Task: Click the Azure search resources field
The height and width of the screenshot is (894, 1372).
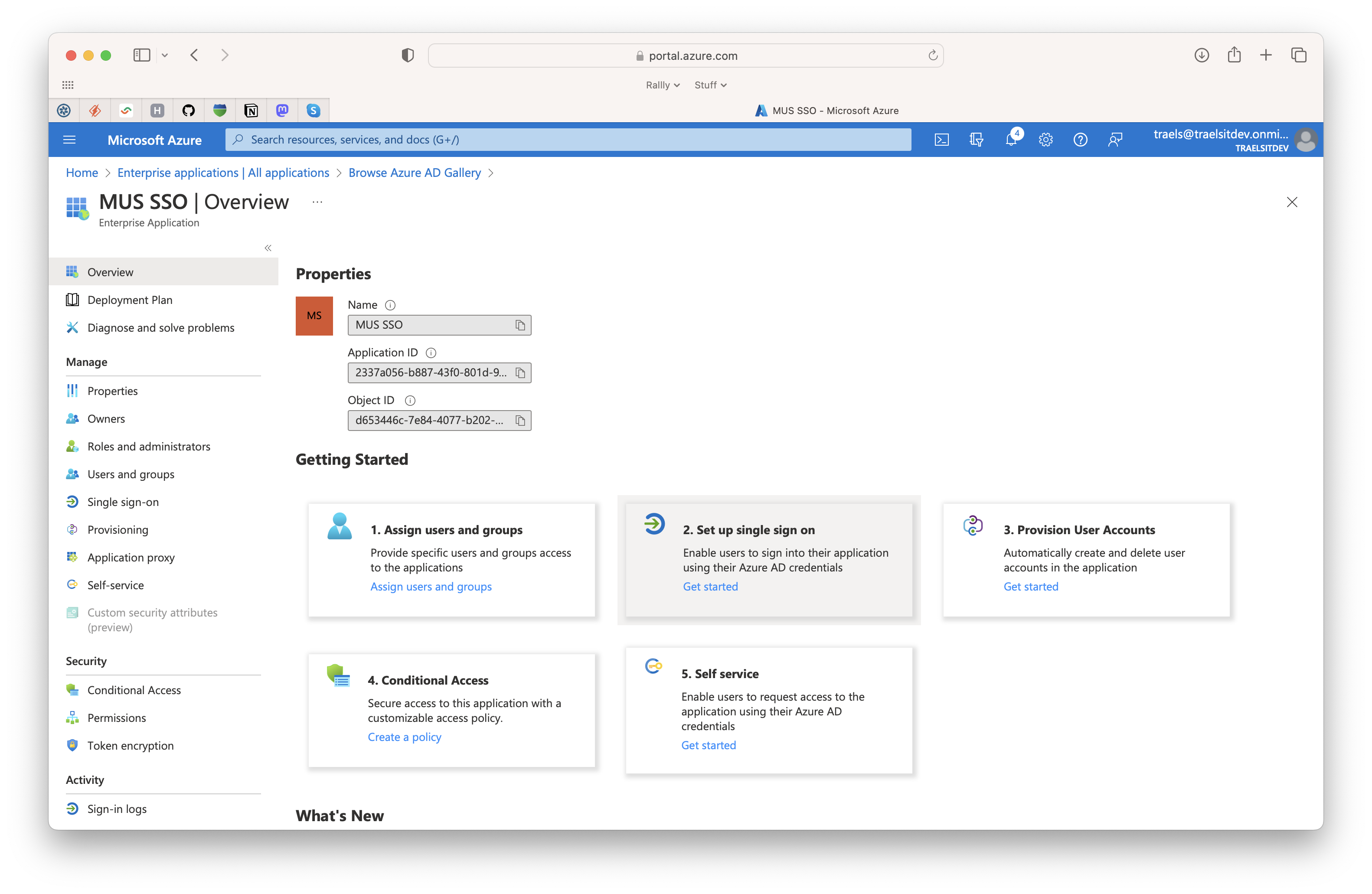Action: 568,140
